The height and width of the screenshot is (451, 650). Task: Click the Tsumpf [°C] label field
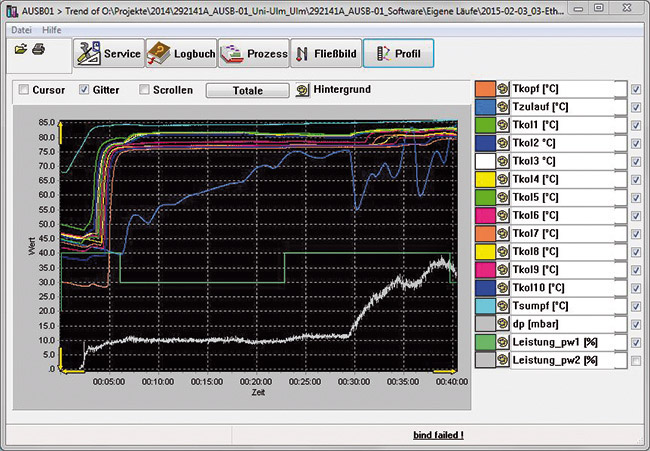(x=568, y=306)
